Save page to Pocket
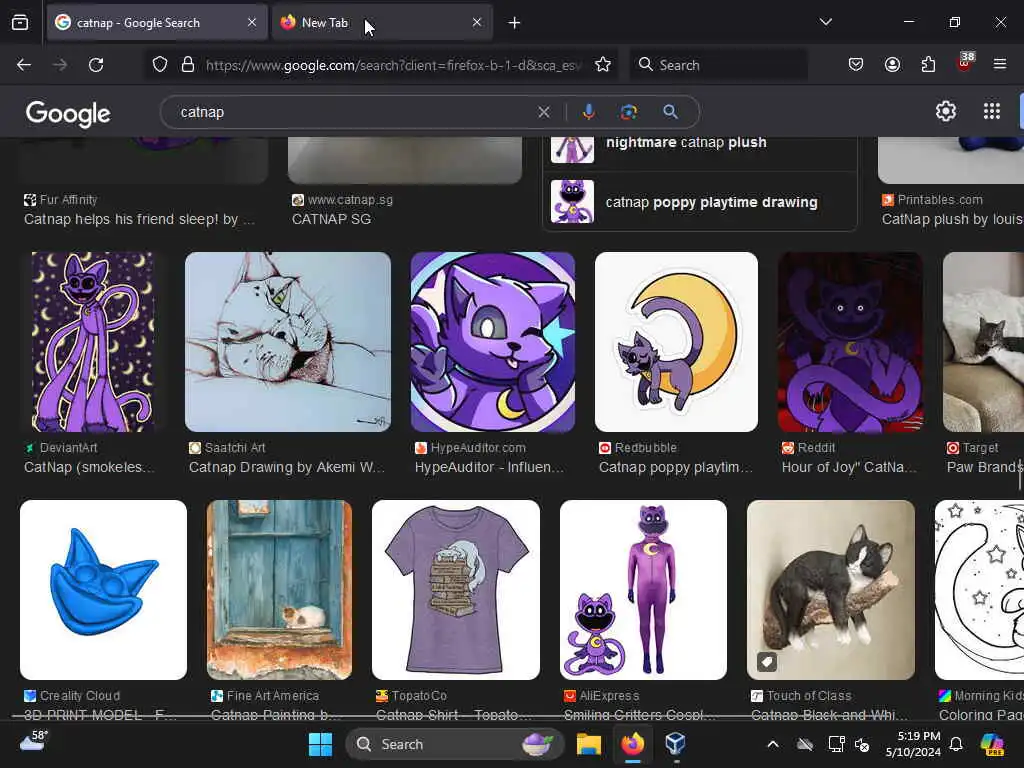Image resolution: width=1024 pixels, height=768 pixels. point(856,65)
